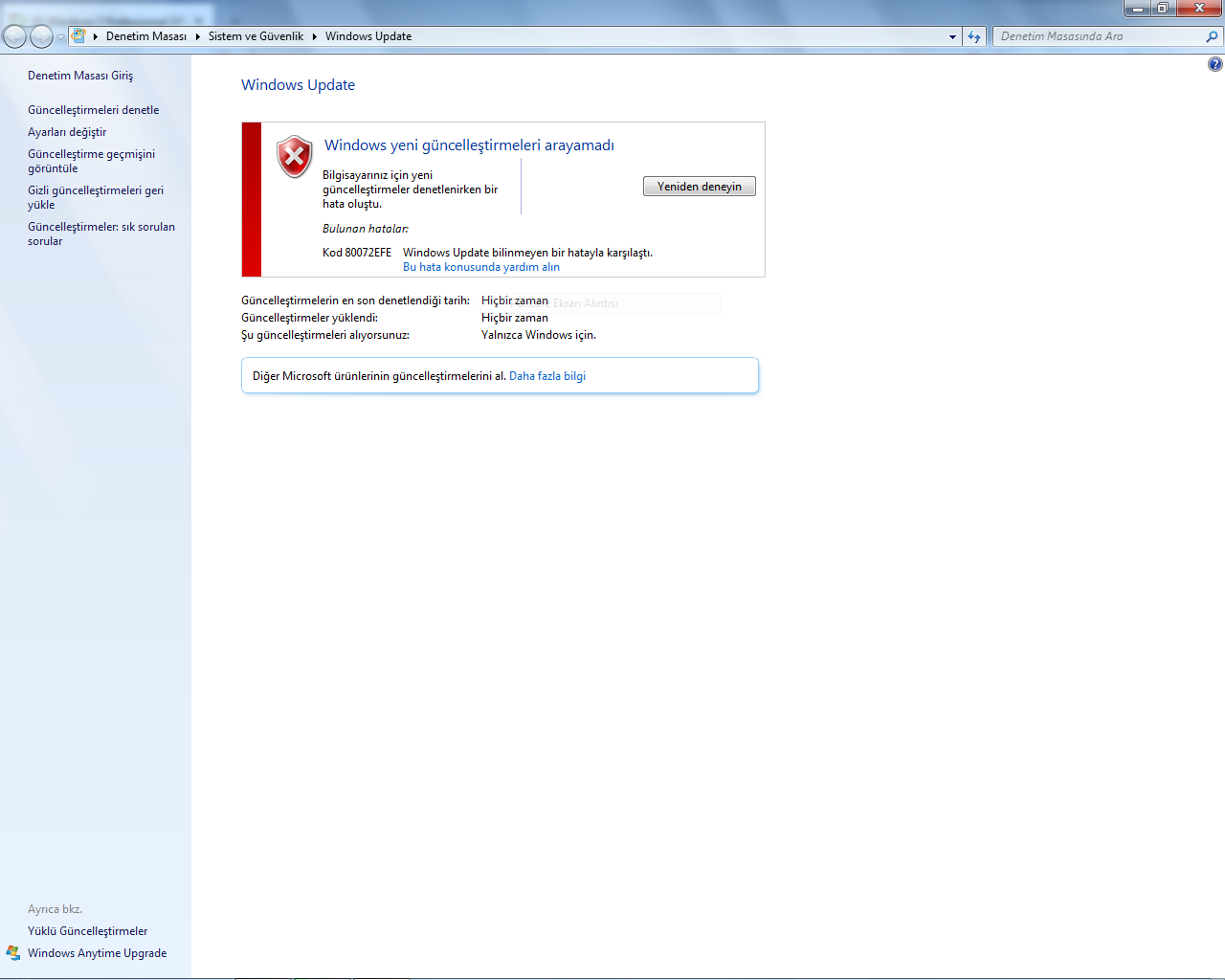This screenshot has height=980, width=1225.
Task: Open Windows Anytime Upgrade link
Action: [x=98, y=953]
